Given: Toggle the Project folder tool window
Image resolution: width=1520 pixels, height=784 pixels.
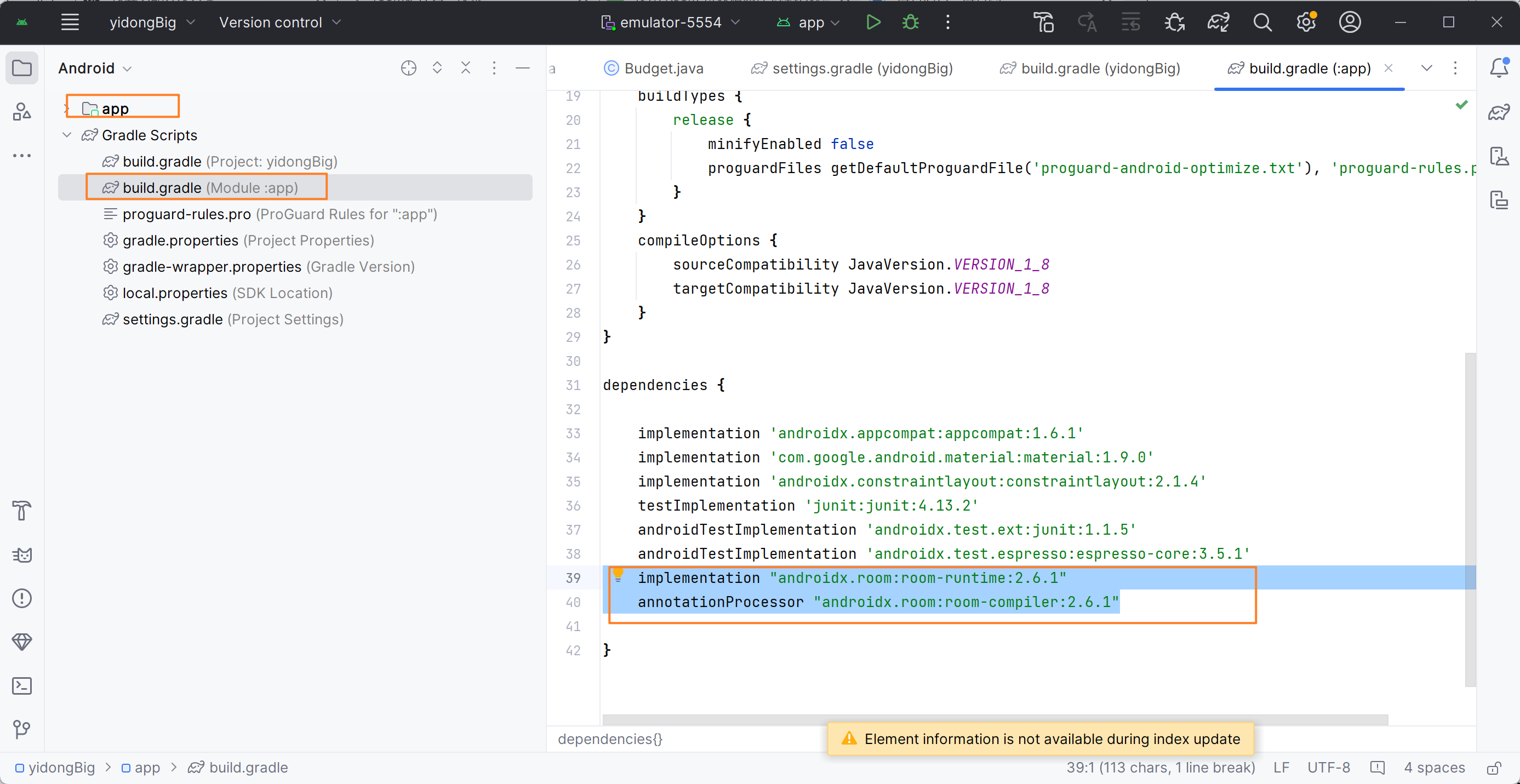Looking at the screenshot, I should 22,68.
